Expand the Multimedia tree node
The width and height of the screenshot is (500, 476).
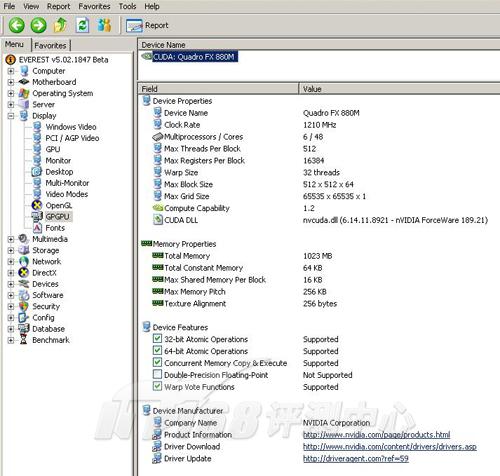(x=11, y=239)
